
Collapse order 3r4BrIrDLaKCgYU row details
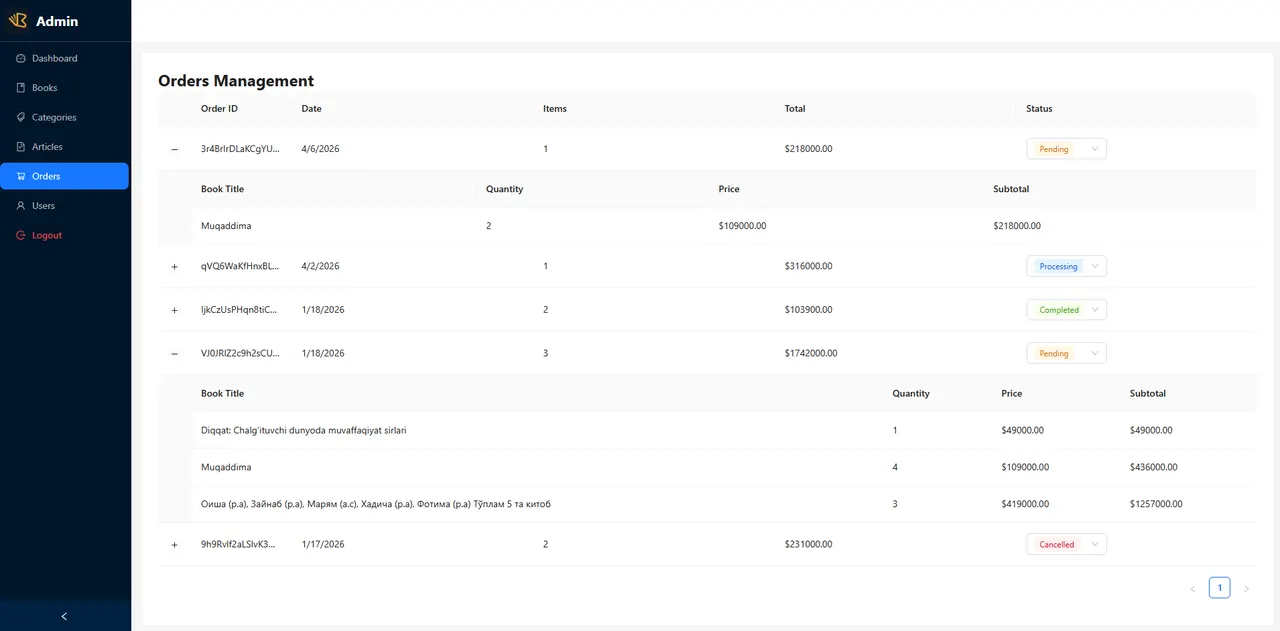(x=174, y=149)
